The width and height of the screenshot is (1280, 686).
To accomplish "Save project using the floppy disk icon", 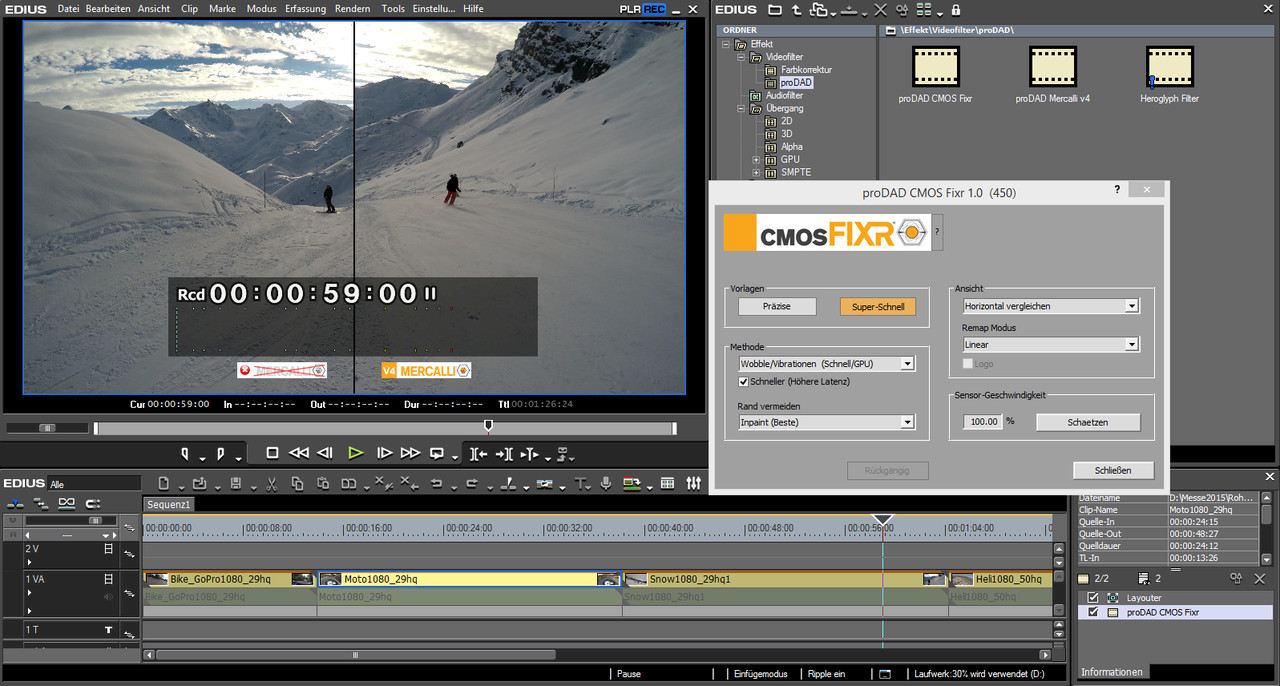I will point(236,484).
